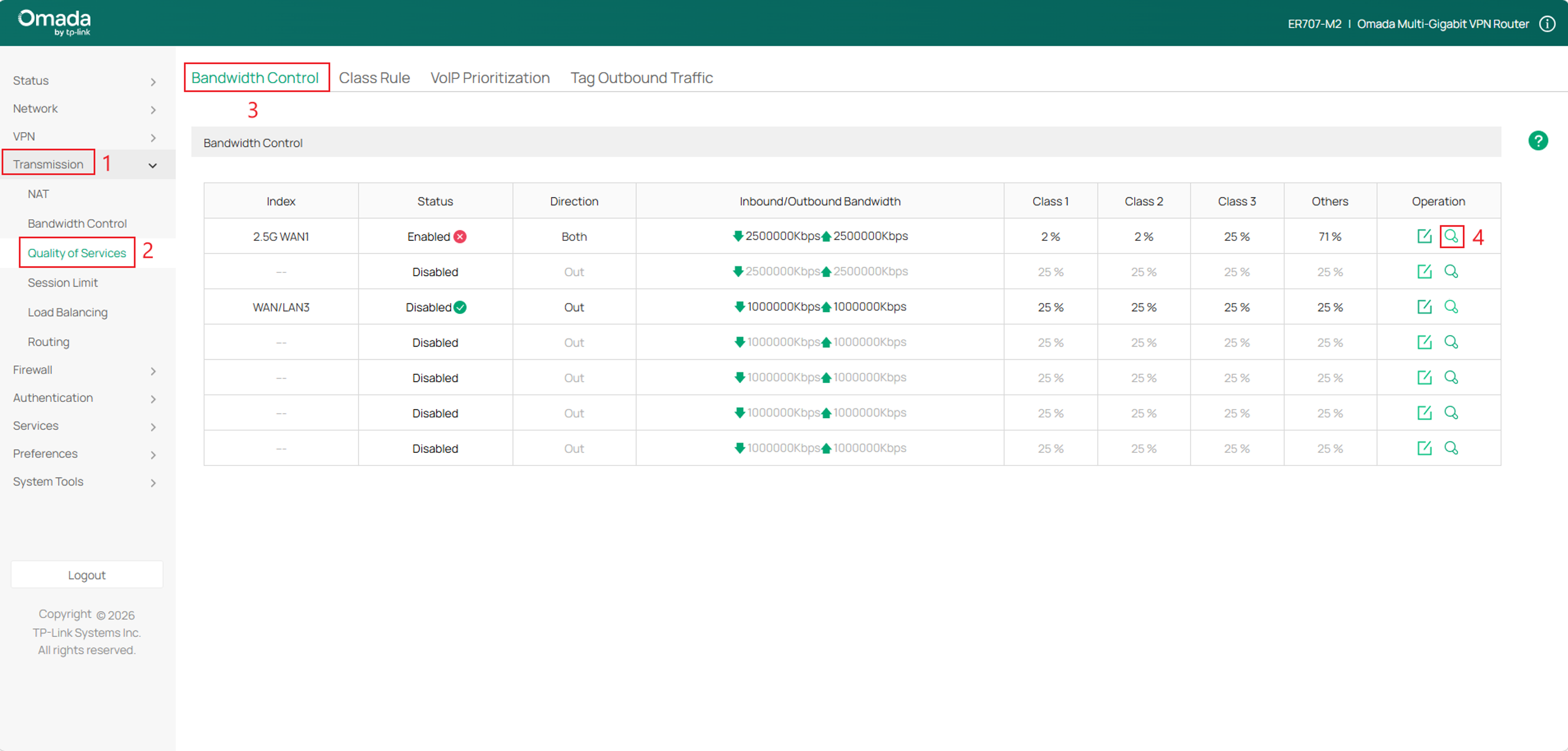The width and height of the screenshot is (1568, 751).
Task: Click the Direction column header
Action: [x=574, y=201]
